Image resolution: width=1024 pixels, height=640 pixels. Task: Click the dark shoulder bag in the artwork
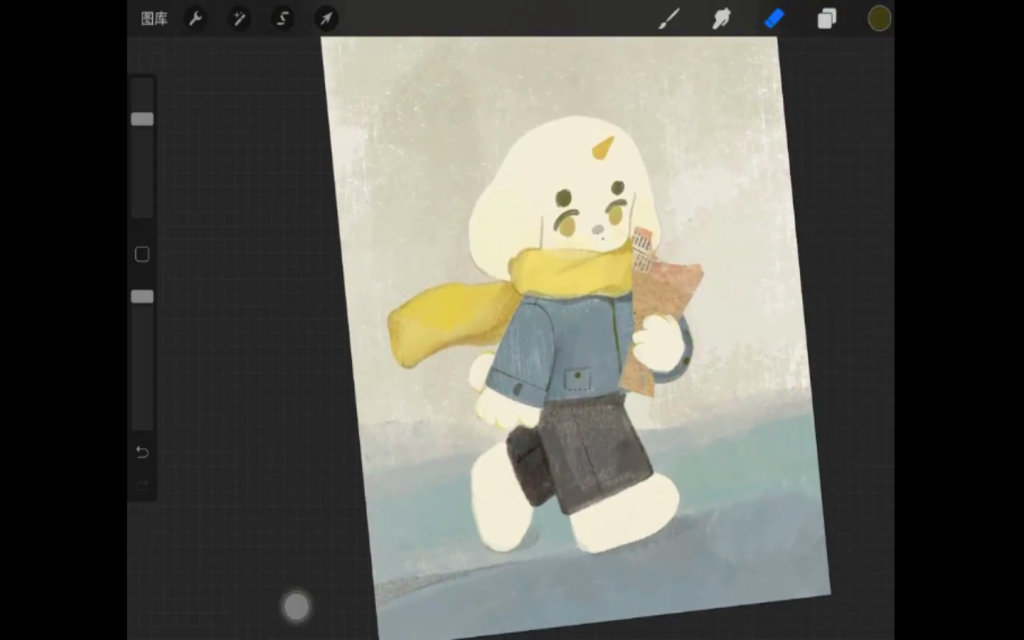(x=528, y=465)
